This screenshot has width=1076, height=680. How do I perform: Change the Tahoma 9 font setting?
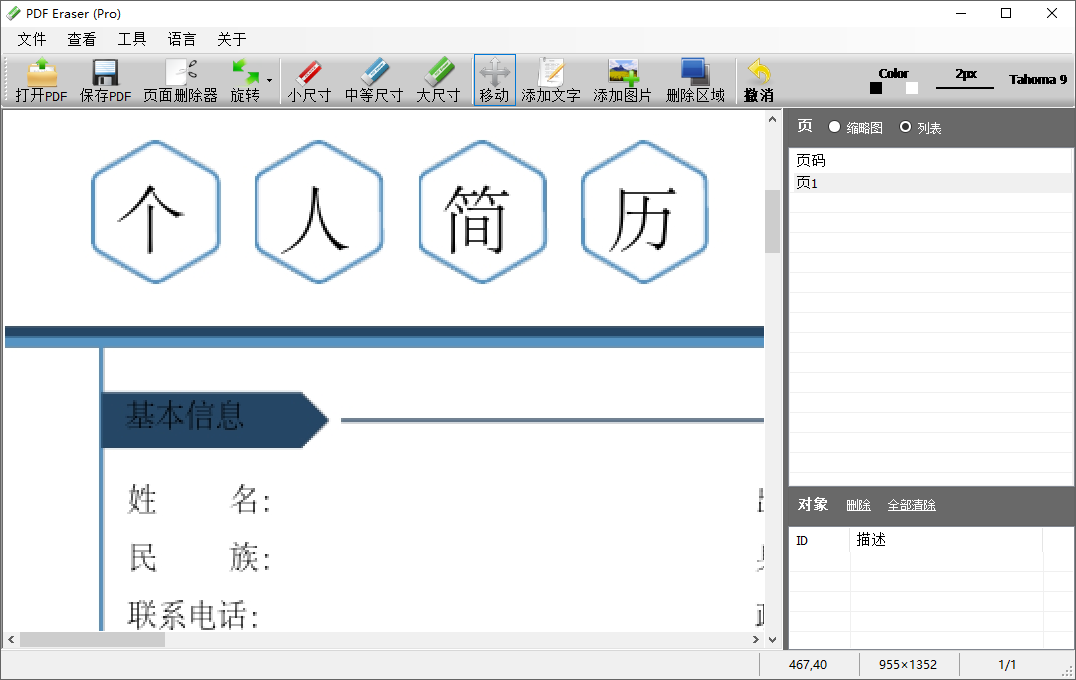[1038, 79]
